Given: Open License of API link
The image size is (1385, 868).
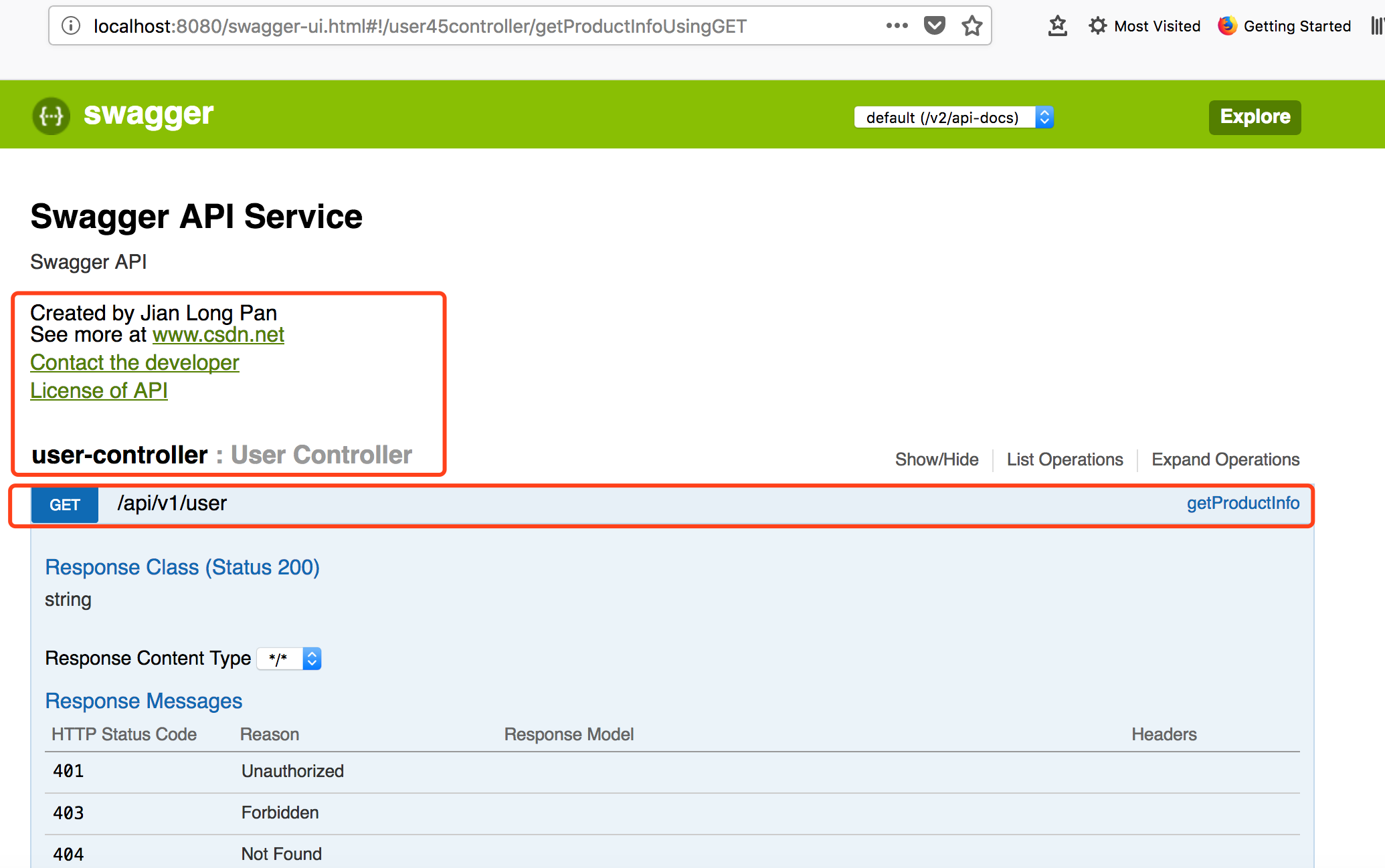Looking at the screenshot, I should point(99,391).
